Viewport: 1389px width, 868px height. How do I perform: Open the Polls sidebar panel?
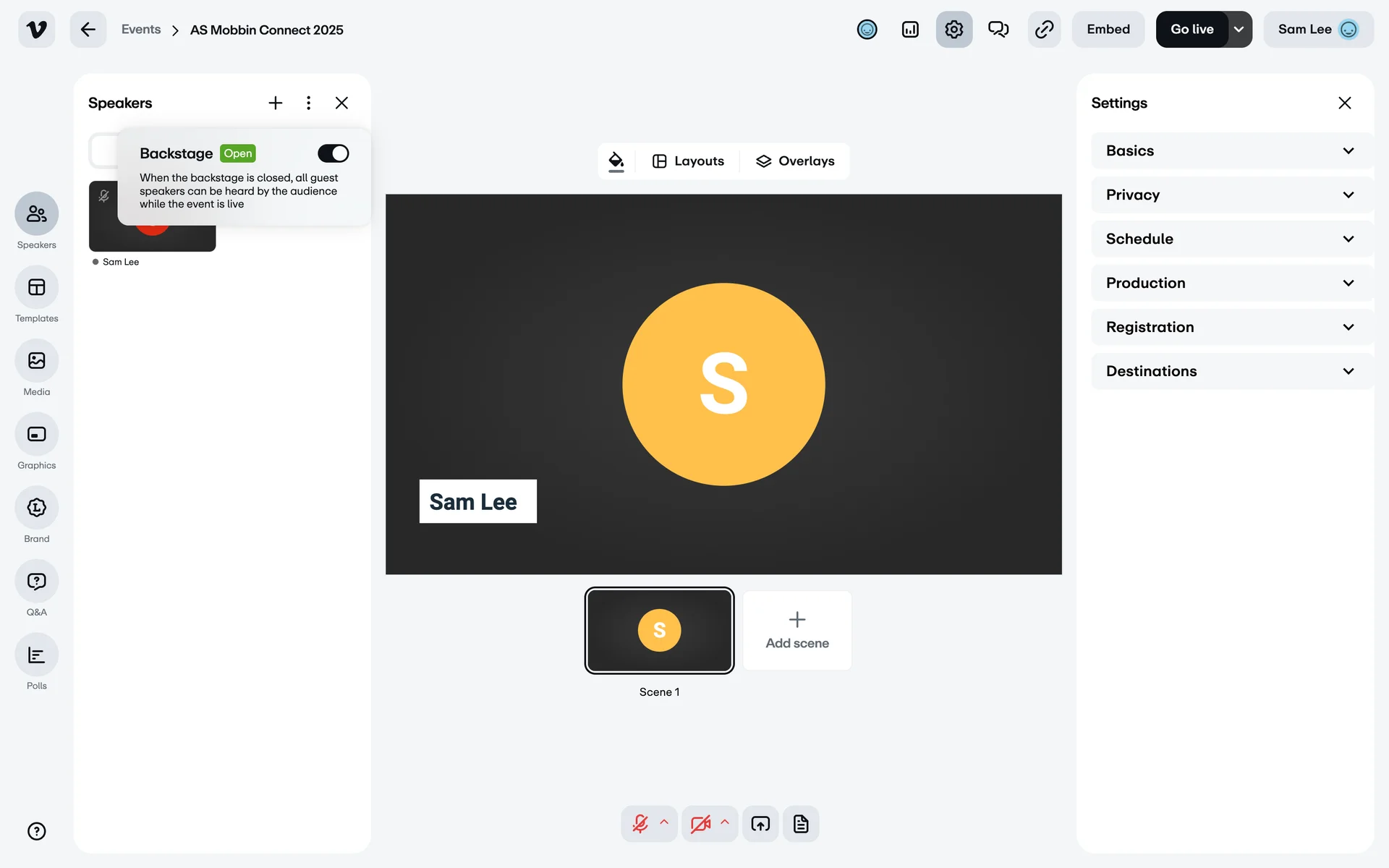36,655
